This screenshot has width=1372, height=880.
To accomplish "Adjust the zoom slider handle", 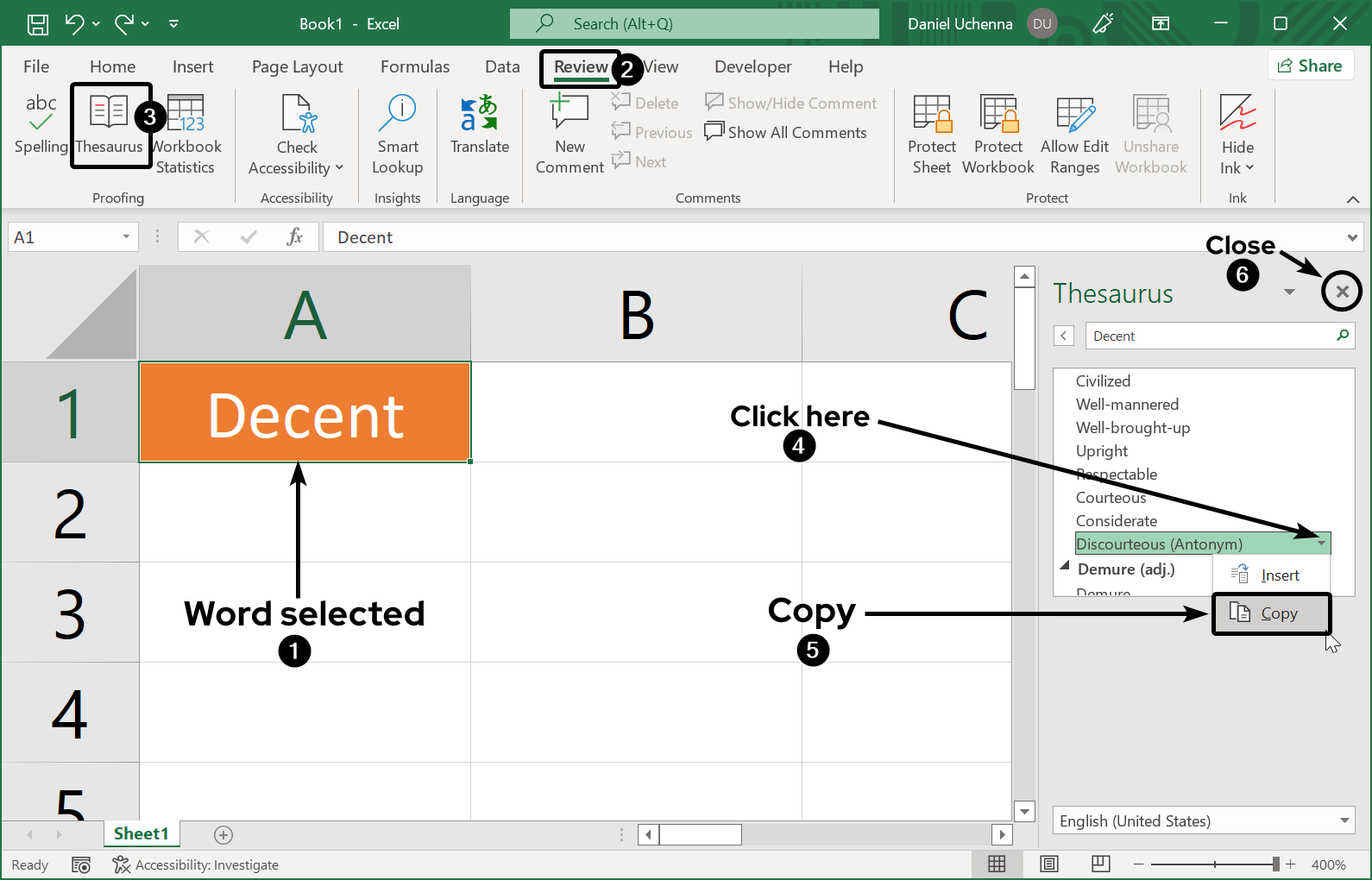I will [x=1275, y=864].
